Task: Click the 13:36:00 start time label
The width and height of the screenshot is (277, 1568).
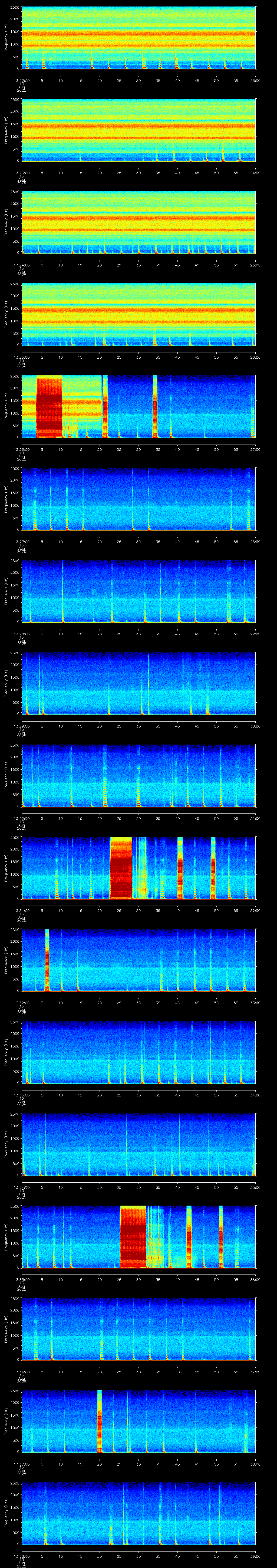Action: click(x=21, y=1372)
